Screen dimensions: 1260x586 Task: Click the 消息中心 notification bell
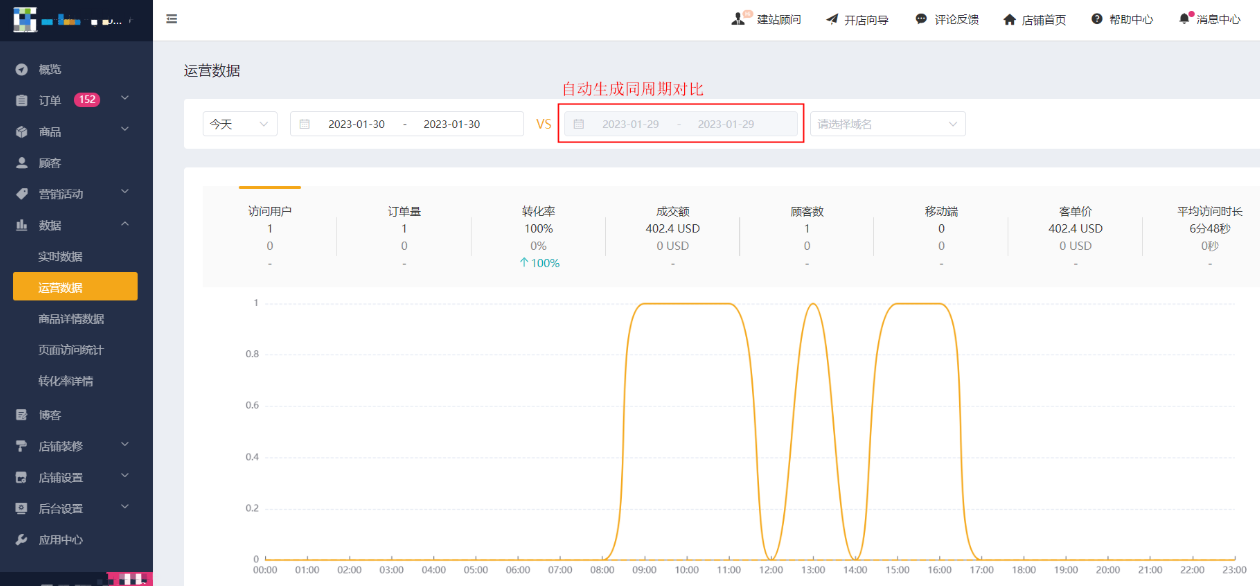(x=1185, y=19)
